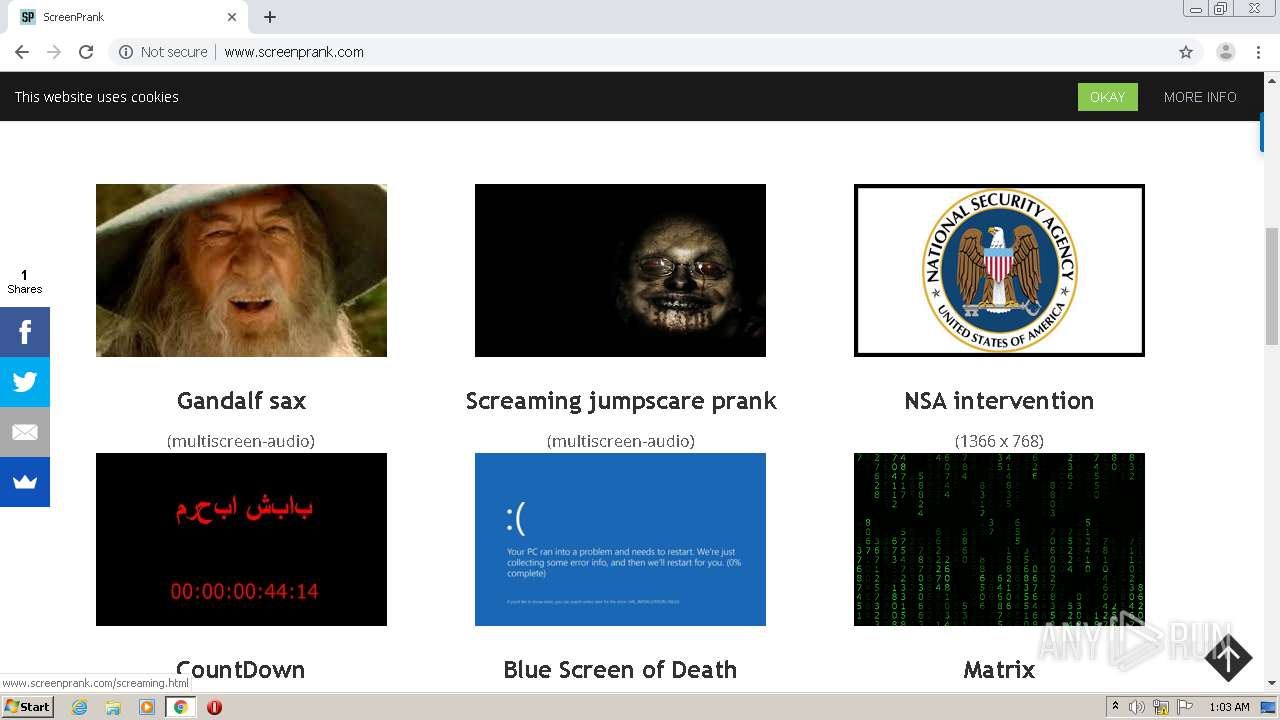
Task: Open Internet Explorer from taskbar
Action: tap(79, 707)
